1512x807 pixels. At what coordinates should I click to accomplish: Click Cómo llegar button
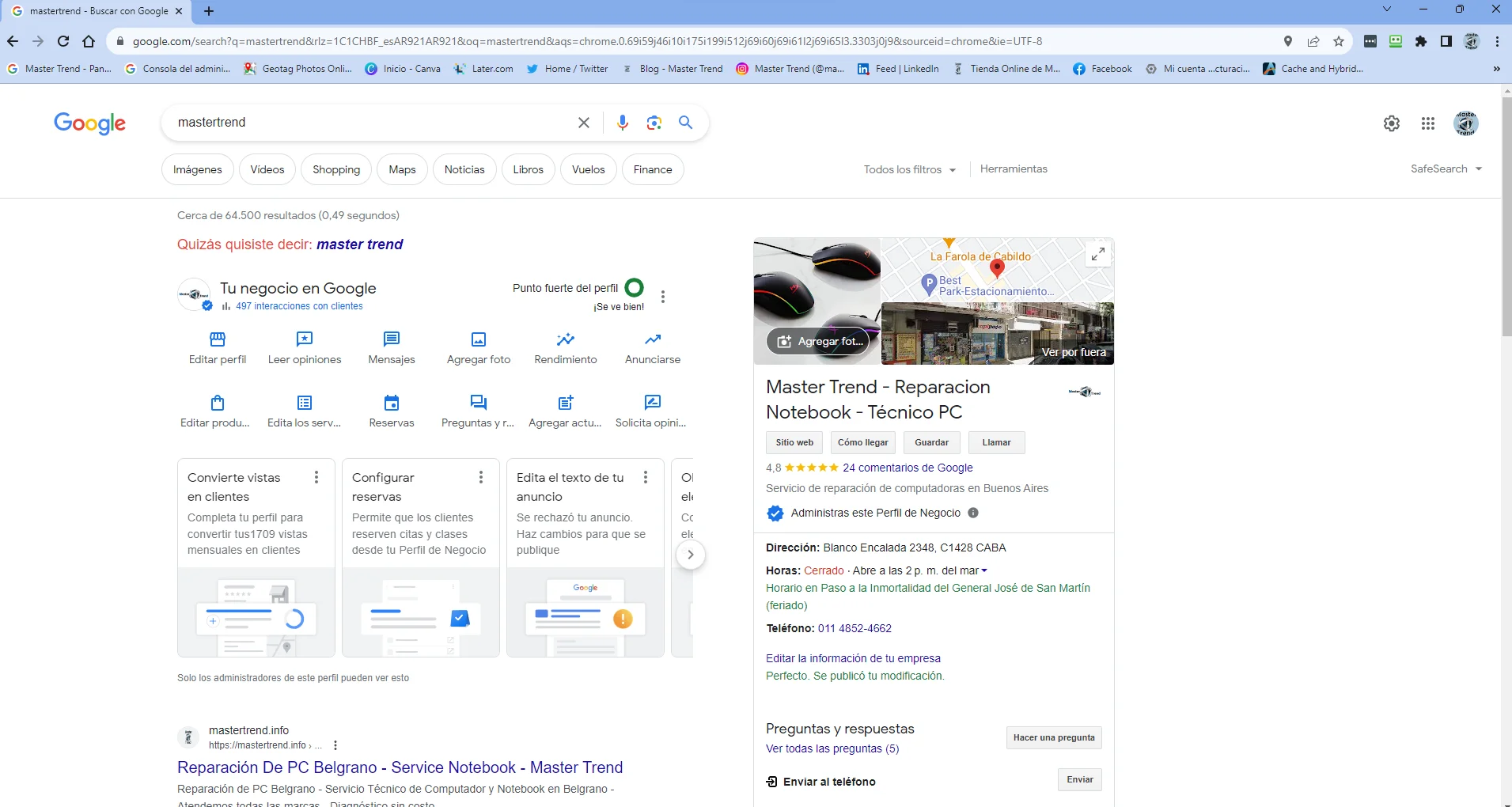863,442
